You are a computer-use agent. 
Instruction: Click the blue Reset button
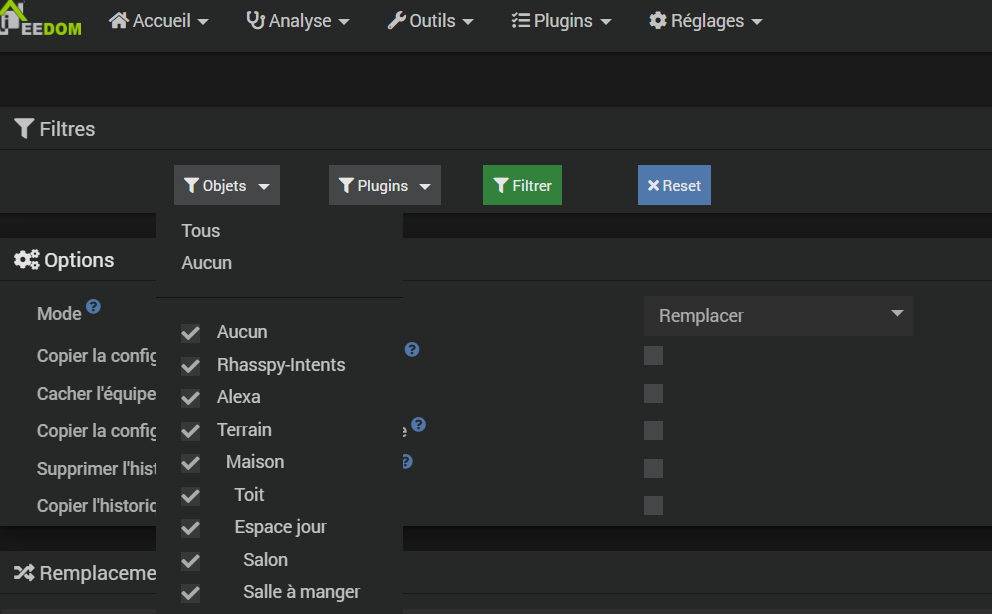point(674,185)
